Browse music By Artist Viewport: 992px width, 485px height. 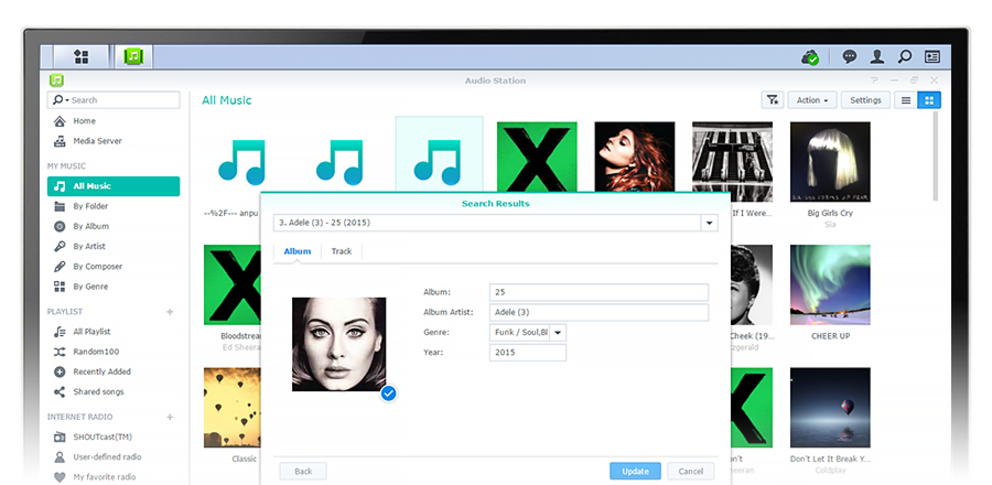[x=113, y=247]
